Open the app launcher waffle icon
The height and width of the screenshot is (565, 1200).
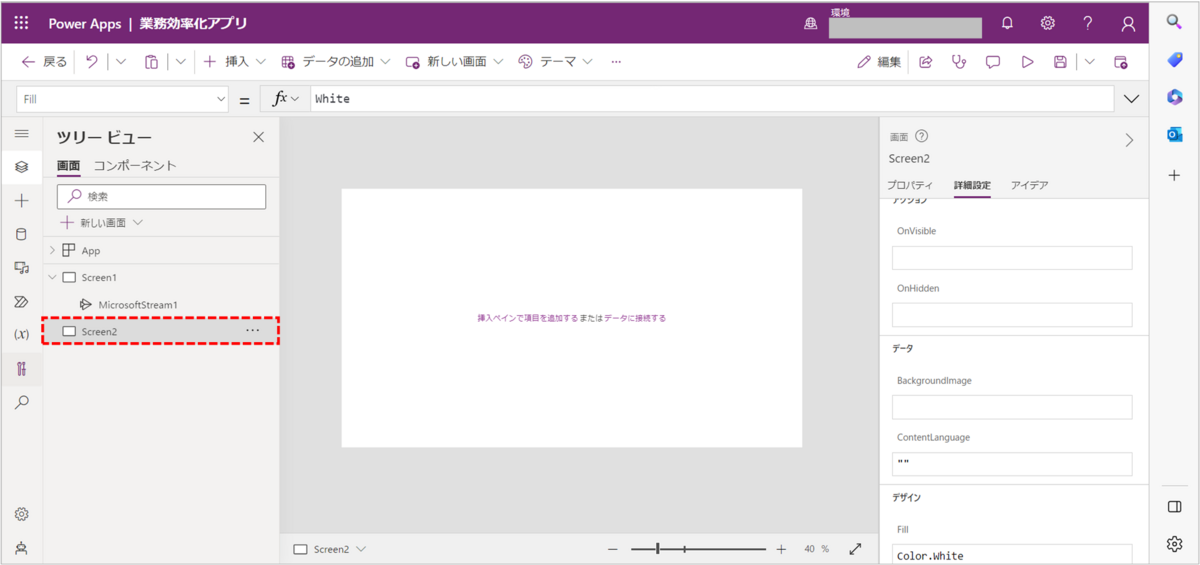pos(21,24)
